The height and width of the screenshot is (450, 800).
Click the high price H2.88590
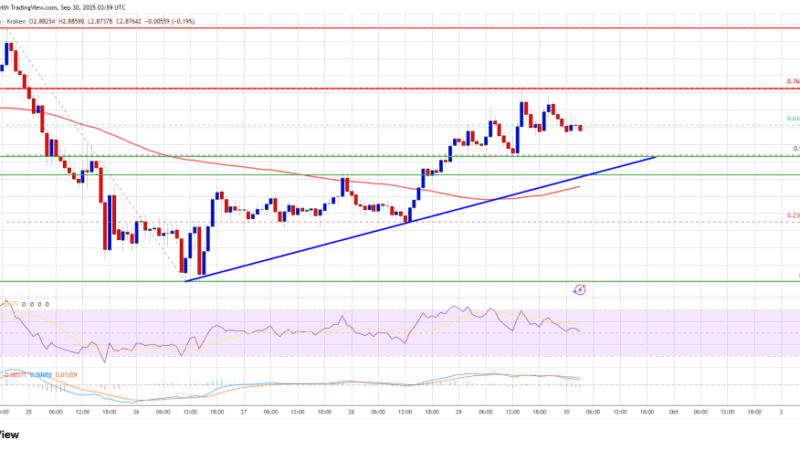pyautogui.click(x=72, y=21)
